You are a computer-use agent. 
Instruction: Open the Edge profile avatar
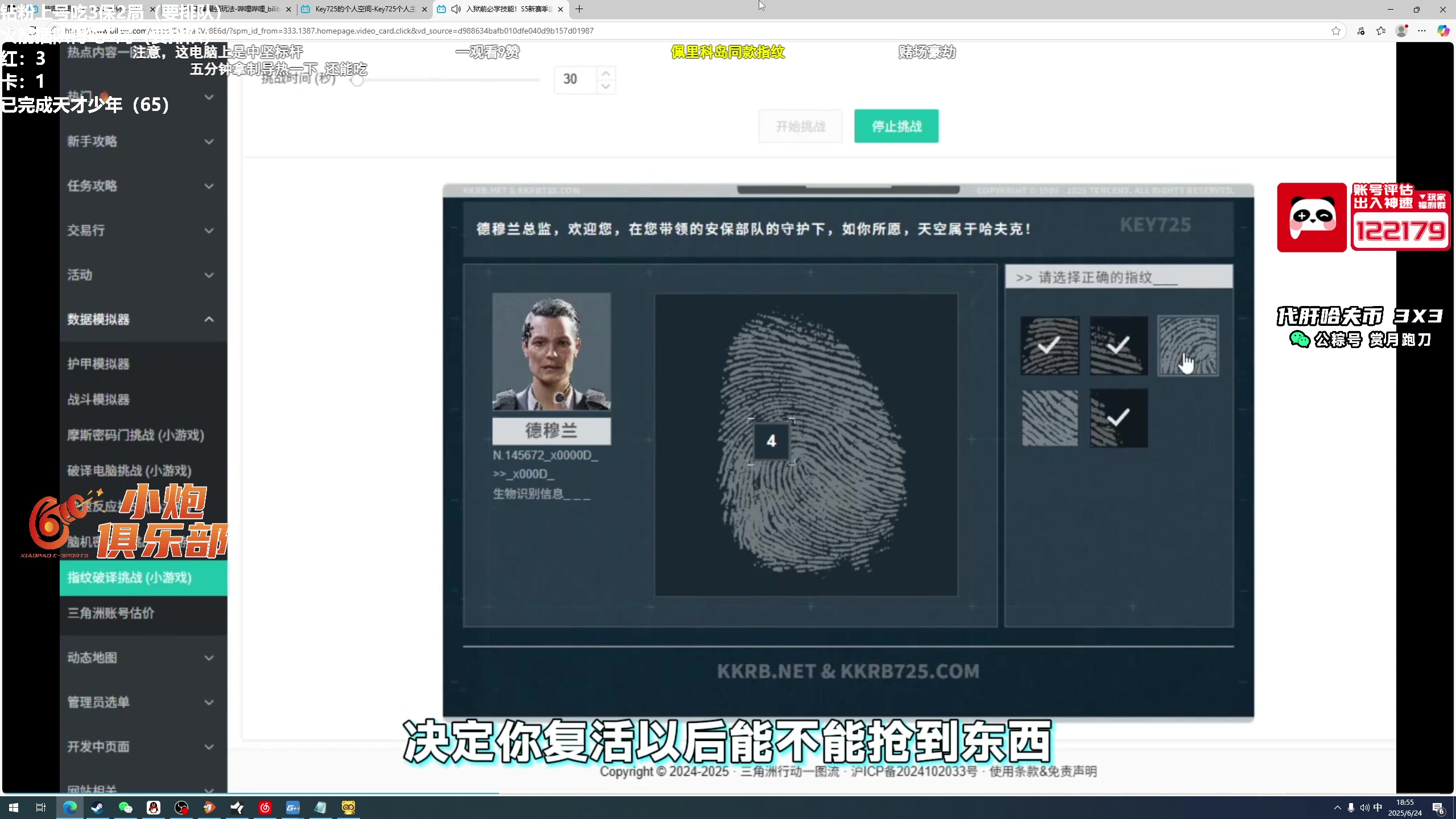coord(1401,31)
